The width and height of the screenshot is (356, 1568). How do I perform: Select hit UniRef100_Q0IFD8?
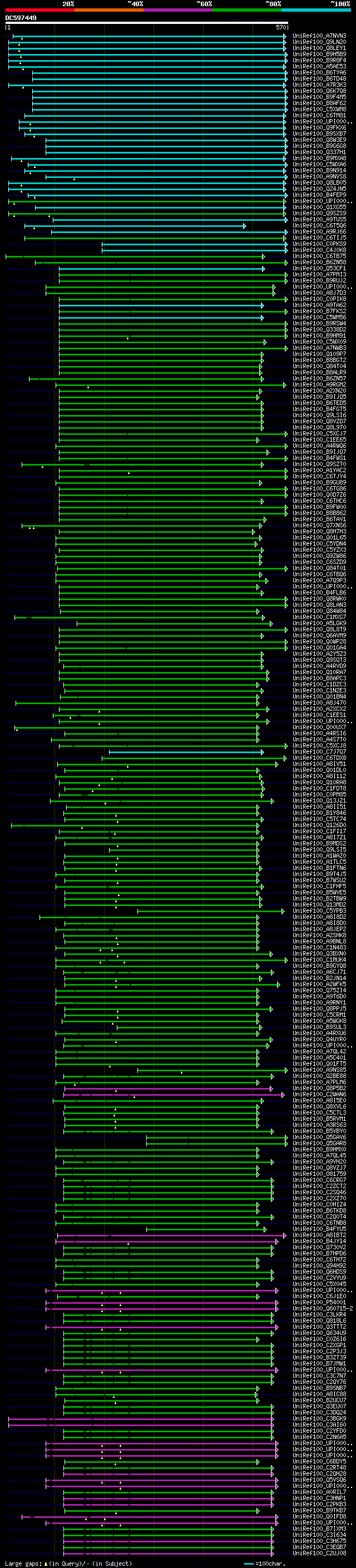(319, 1516)
